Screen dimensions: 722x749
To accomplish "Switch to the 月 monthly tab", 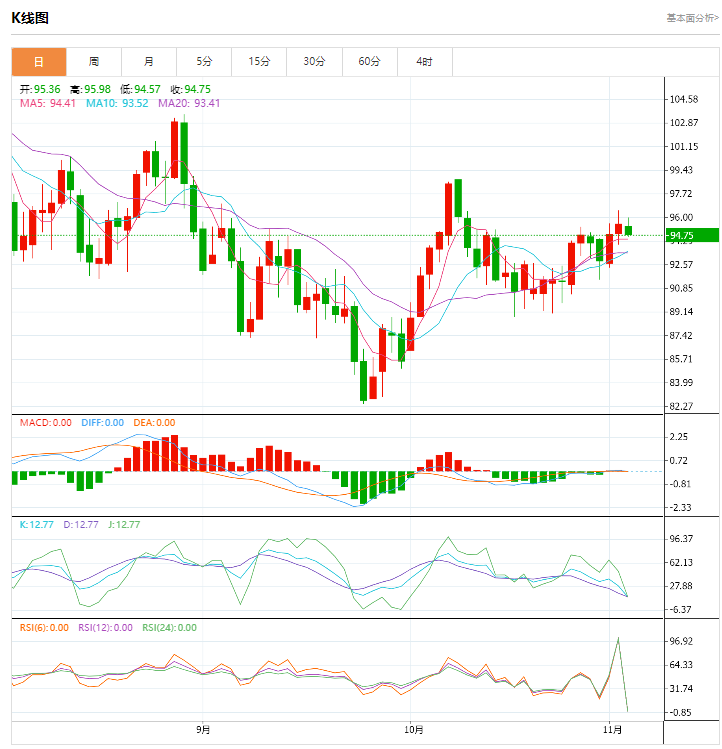I will click(x=149, y=62).
